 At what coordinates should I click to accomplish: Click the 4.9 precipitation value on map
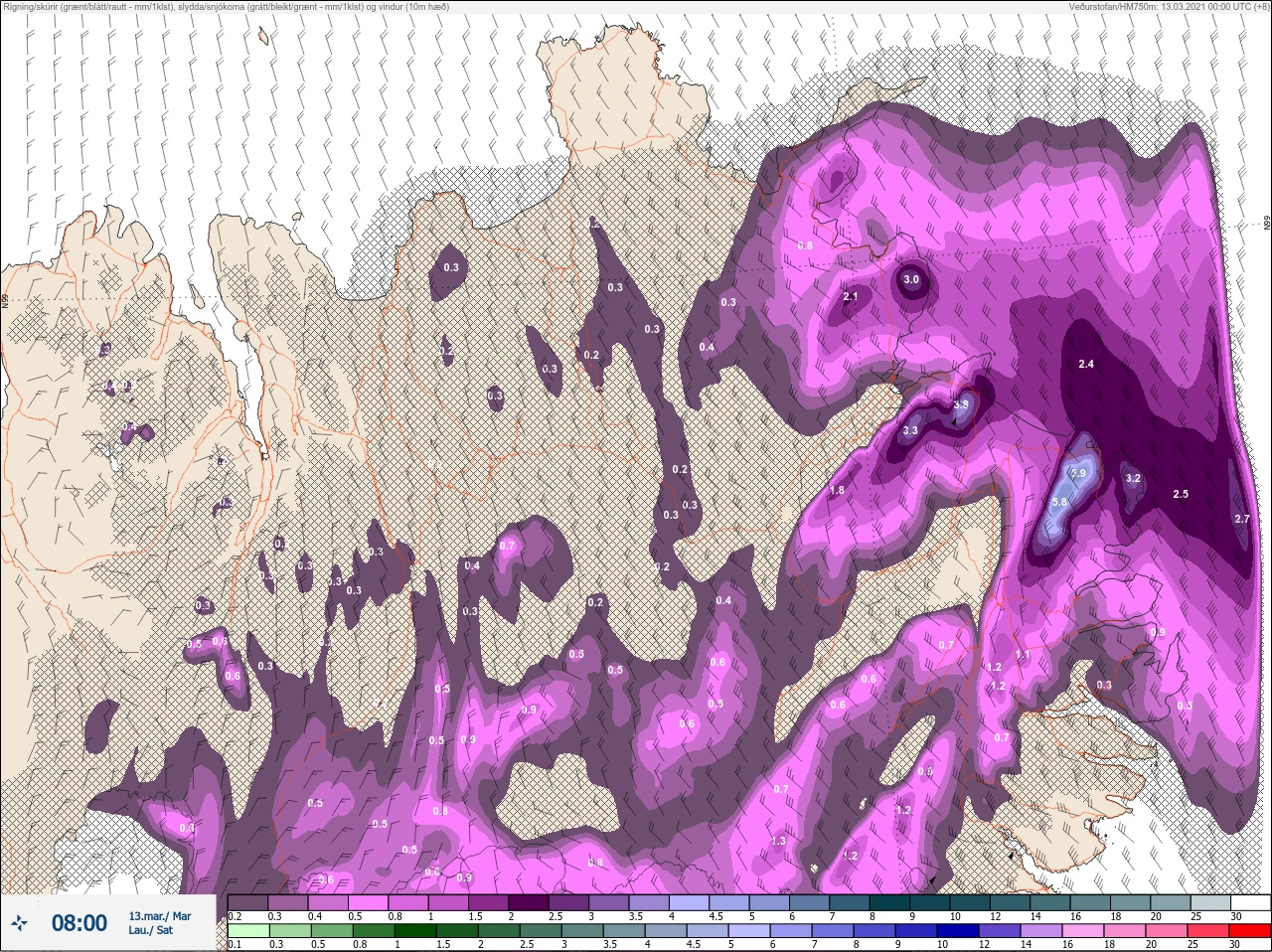1078,474
